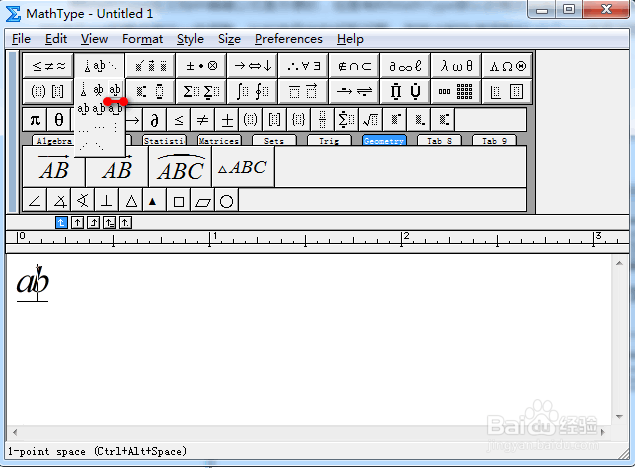Screen dimensions: 635x468
Task: Insert the perpendicular symbol
Action: coord(107,200)
